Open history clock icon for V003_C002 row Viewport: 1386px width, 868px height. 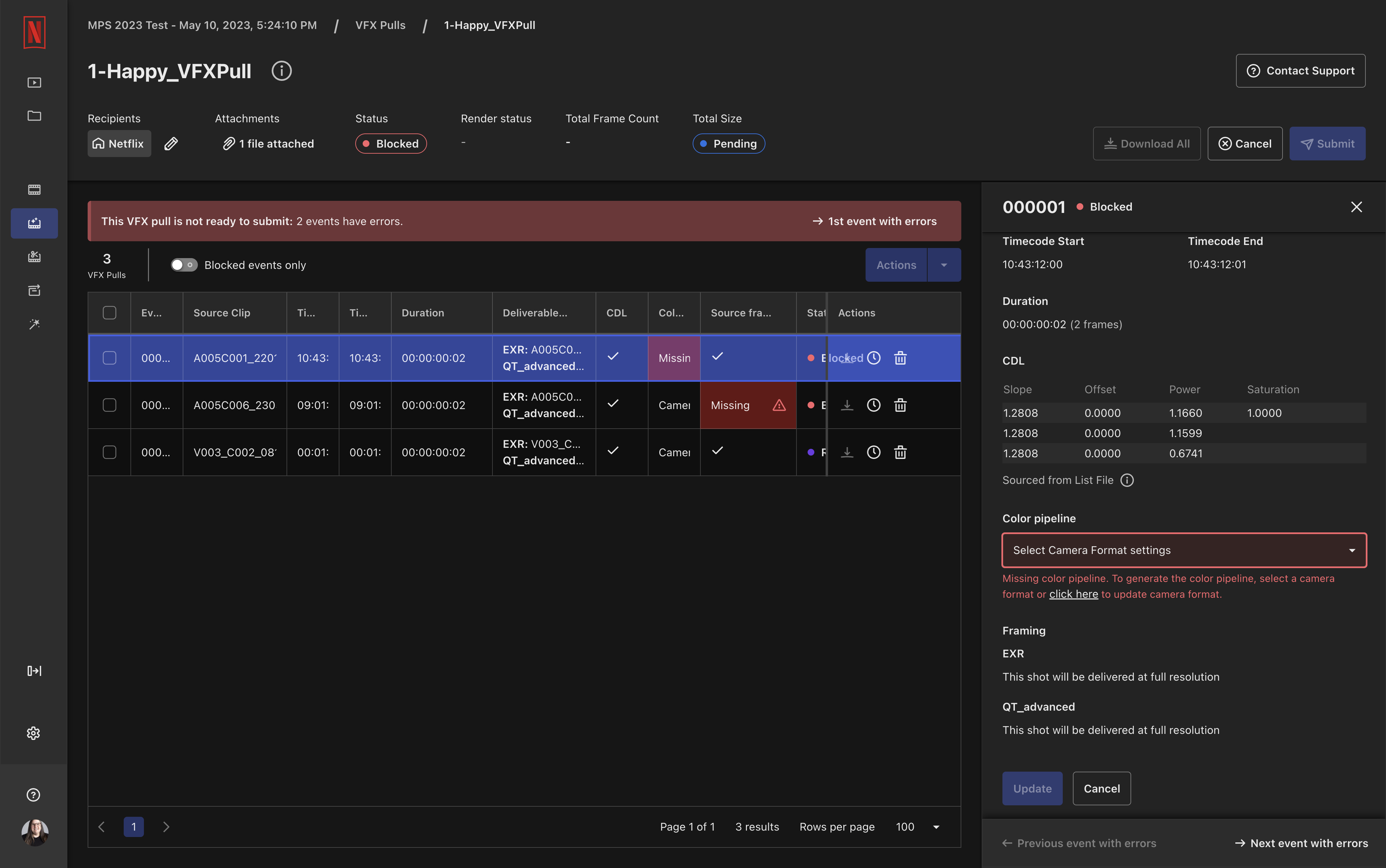pos(873,453)
